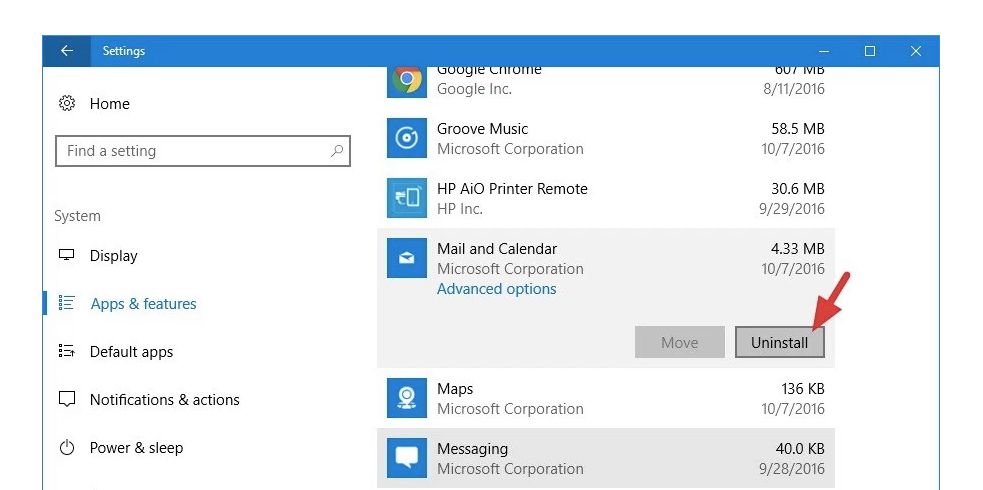Go to Default apps section
Image resolution: width=983 pixels, height=490 pixels.
[x=131, y=352]
